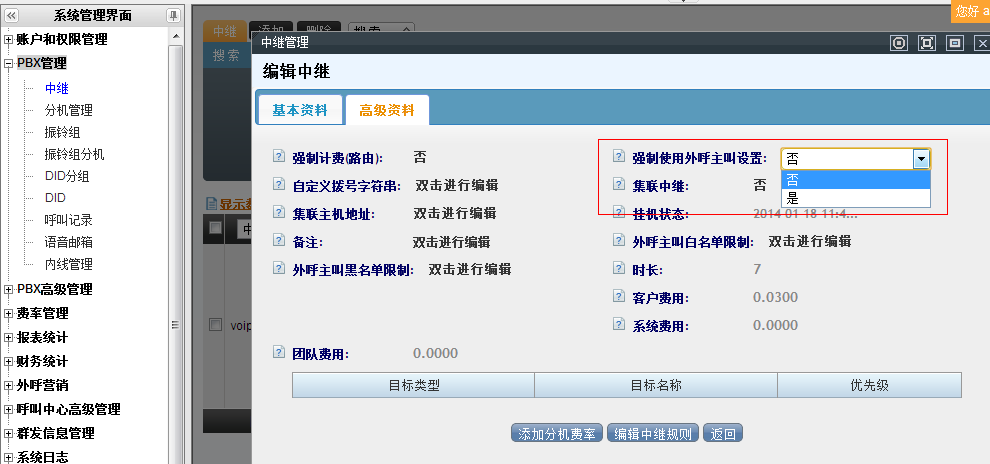Tick the checkbox in the voip row
The height and width of the screenshot is (464, 990).
(x=215, y=325)
